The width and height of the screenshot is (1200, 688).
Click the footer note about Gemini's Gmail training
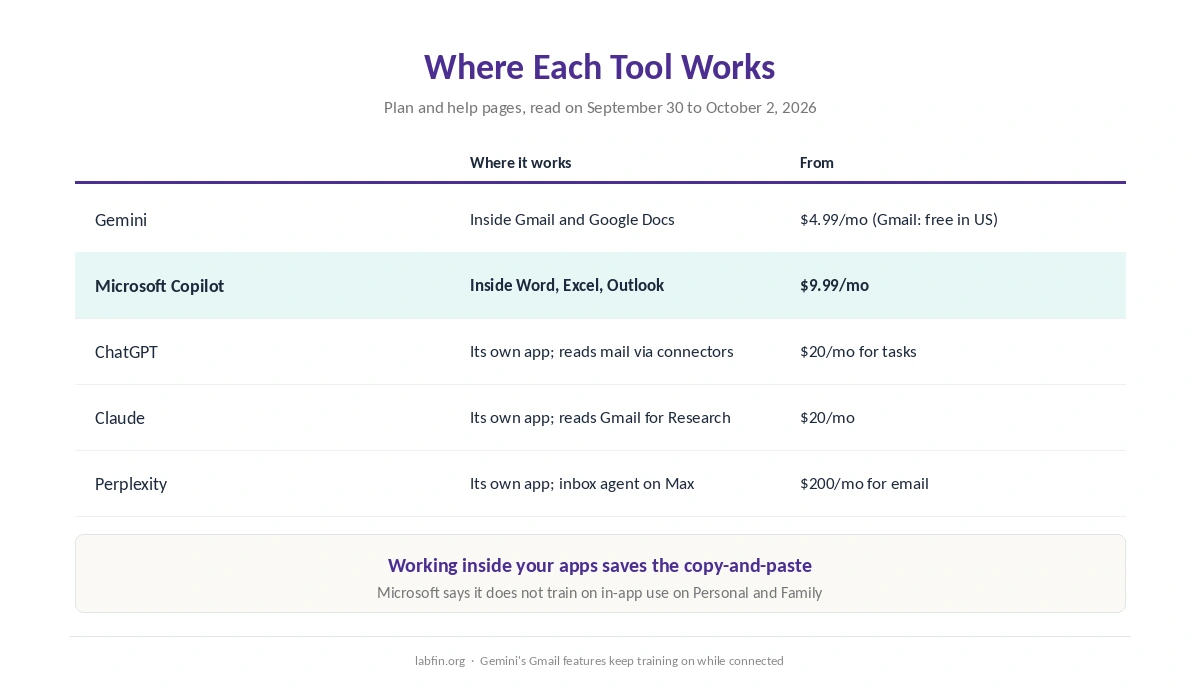(632, 661)
